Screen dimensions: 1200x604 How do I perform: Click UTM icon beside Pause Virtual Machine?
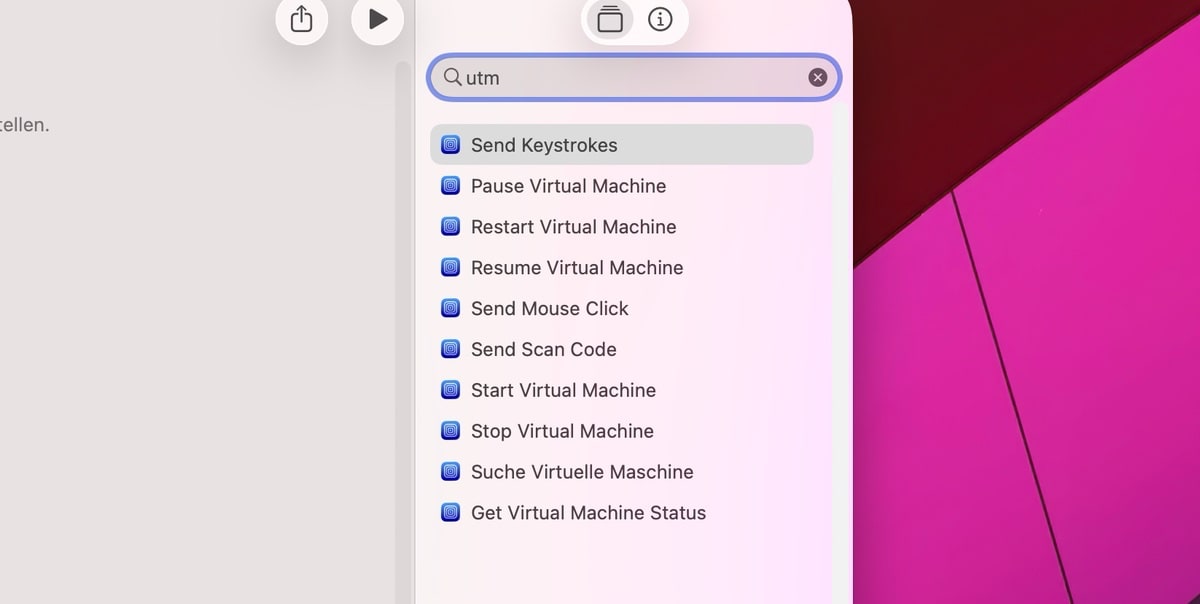(x=450, y=186)
